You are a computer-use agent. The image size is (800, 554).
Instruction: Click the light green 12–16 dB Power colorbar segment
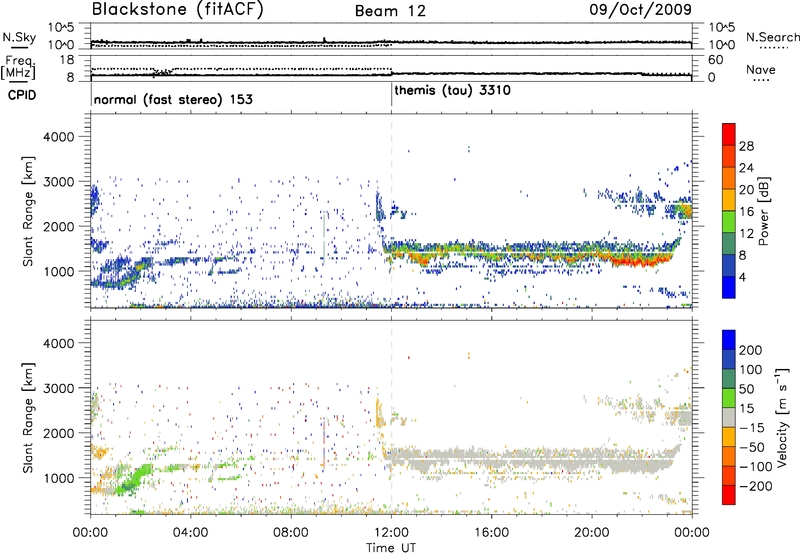(x=729, y=221)
